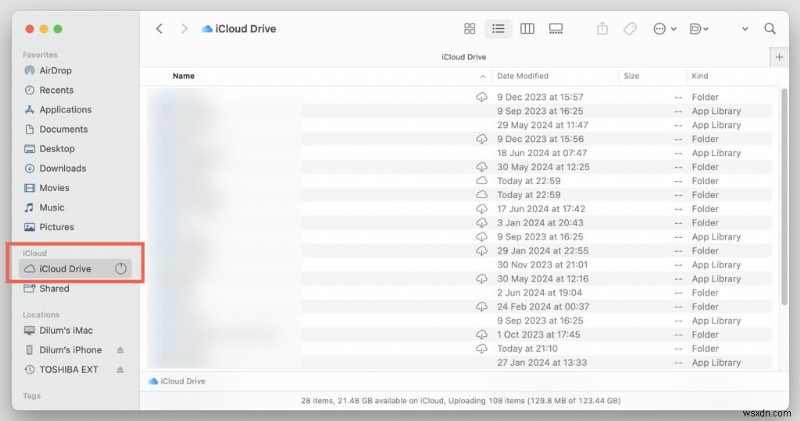
Task: Download item dated 24 Feb 2024 at 00:37
Action: [x=482, y=307]
